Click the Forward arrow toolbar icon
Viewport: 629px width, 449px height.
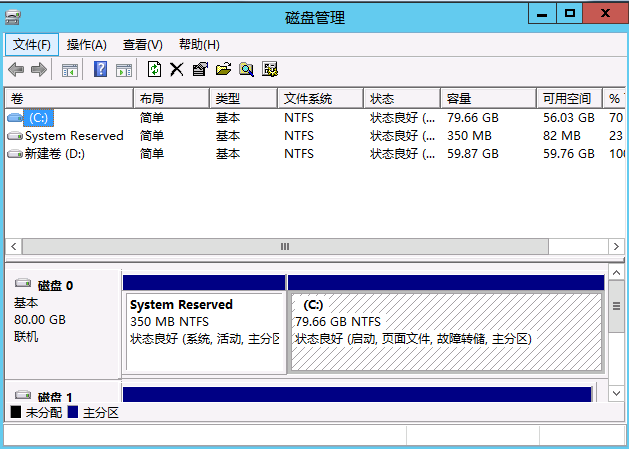[x=38, y=69]
